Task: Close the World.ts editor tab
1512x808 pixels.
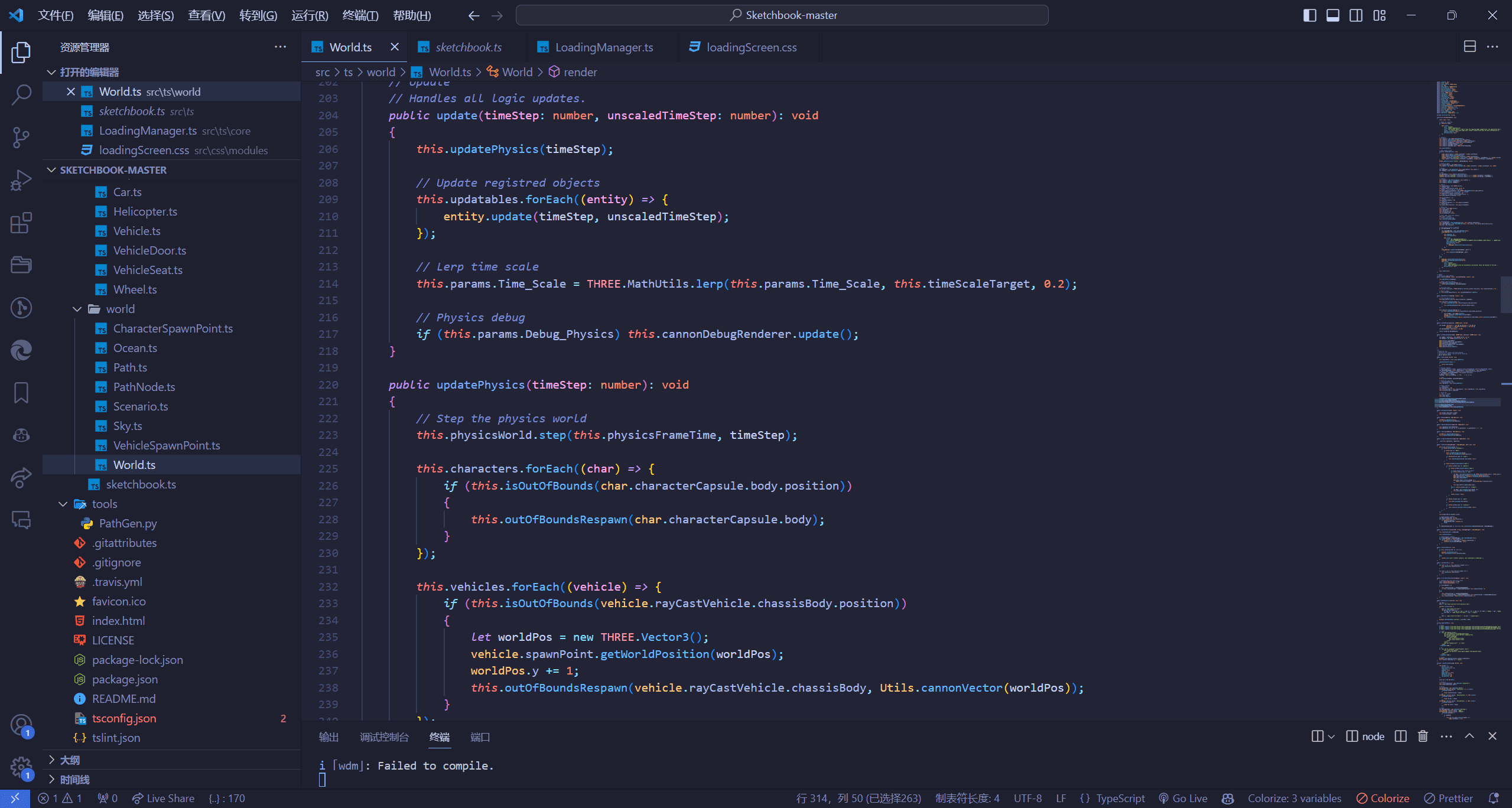Action: pyautogui.click(x=395, y=47)
